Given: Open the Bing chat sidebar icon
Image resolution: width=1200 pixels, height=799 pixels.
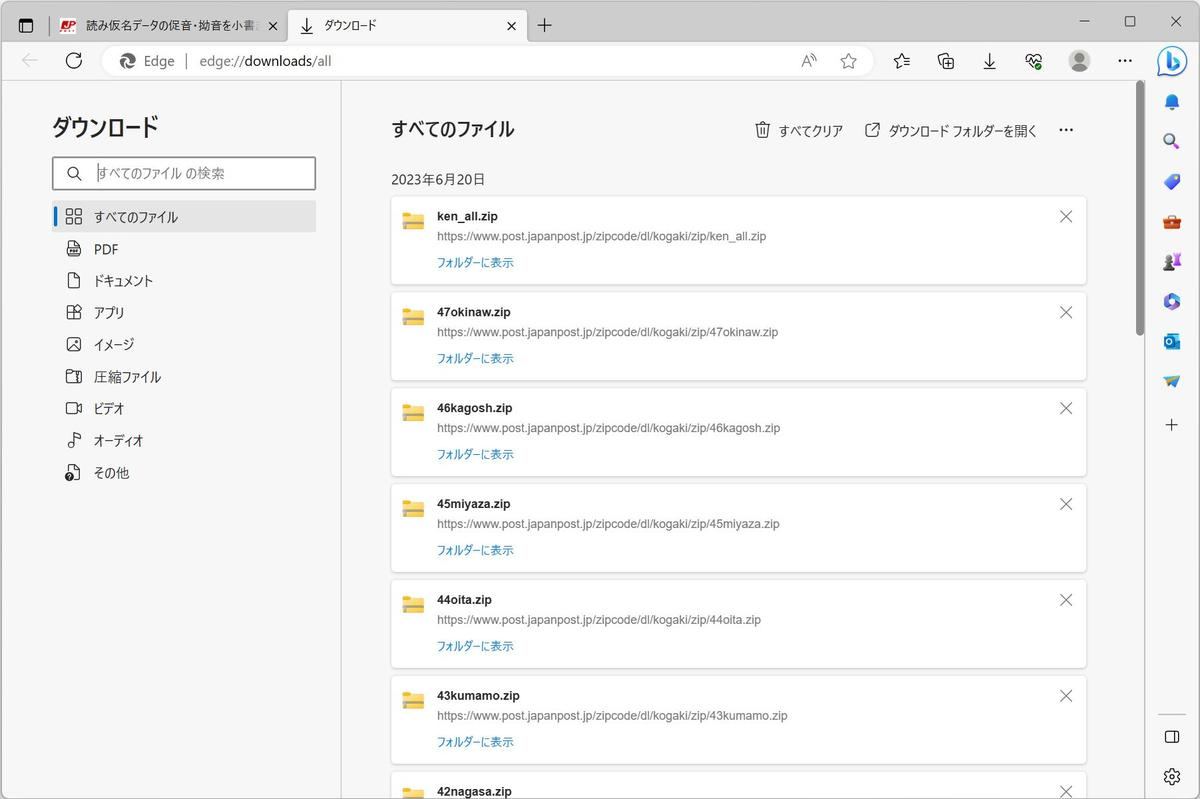Looking at the screenshot, I should pyautogui.click(x=1171, y=61).
